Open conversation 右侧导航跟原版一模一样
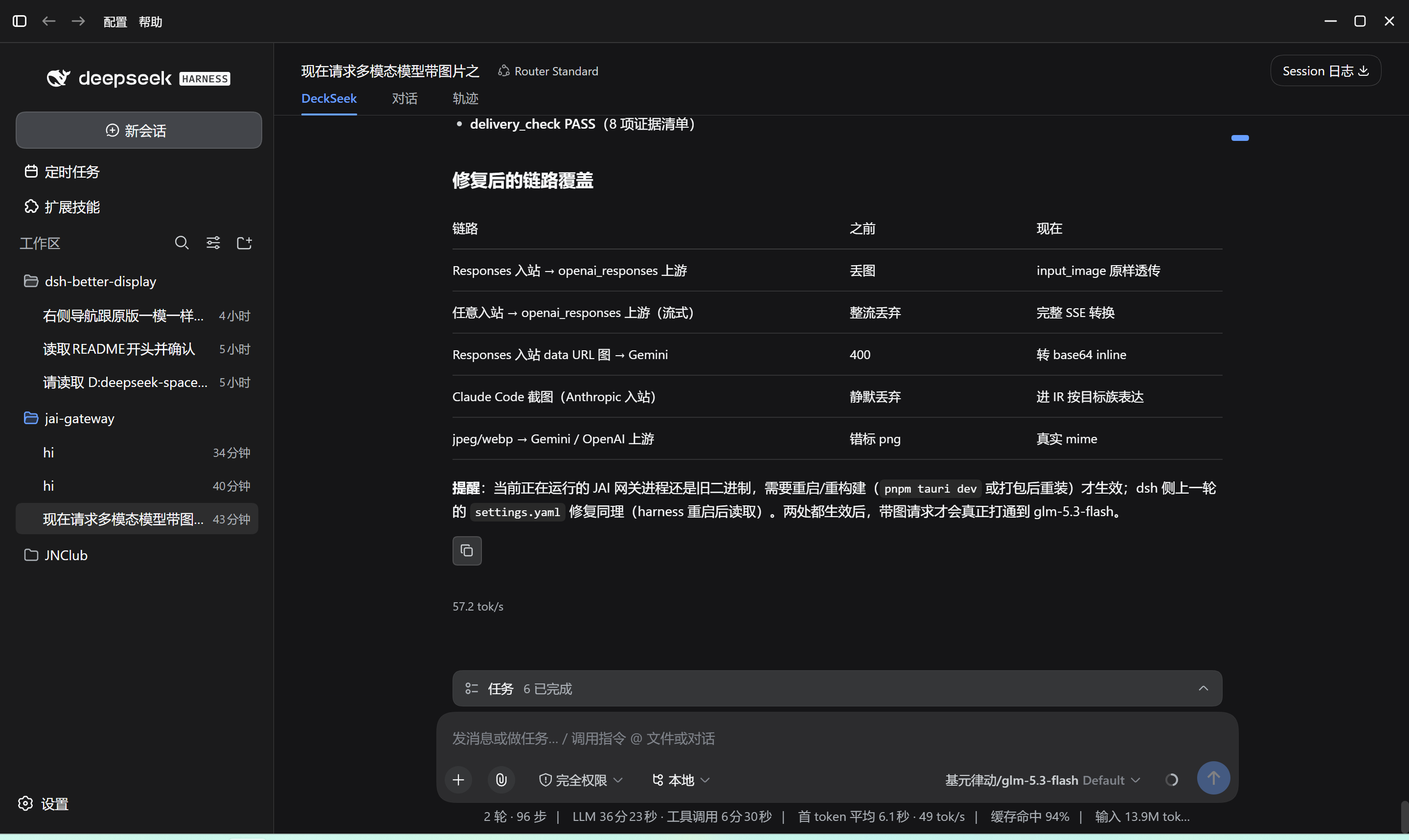The height and width of the screenshot is (840, 1409). (137, 315)
